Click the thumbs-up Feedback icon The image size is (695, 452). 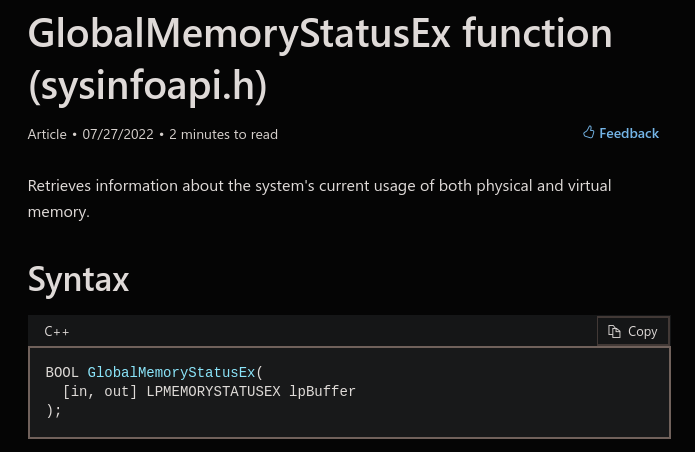click(x=589, y=132)
